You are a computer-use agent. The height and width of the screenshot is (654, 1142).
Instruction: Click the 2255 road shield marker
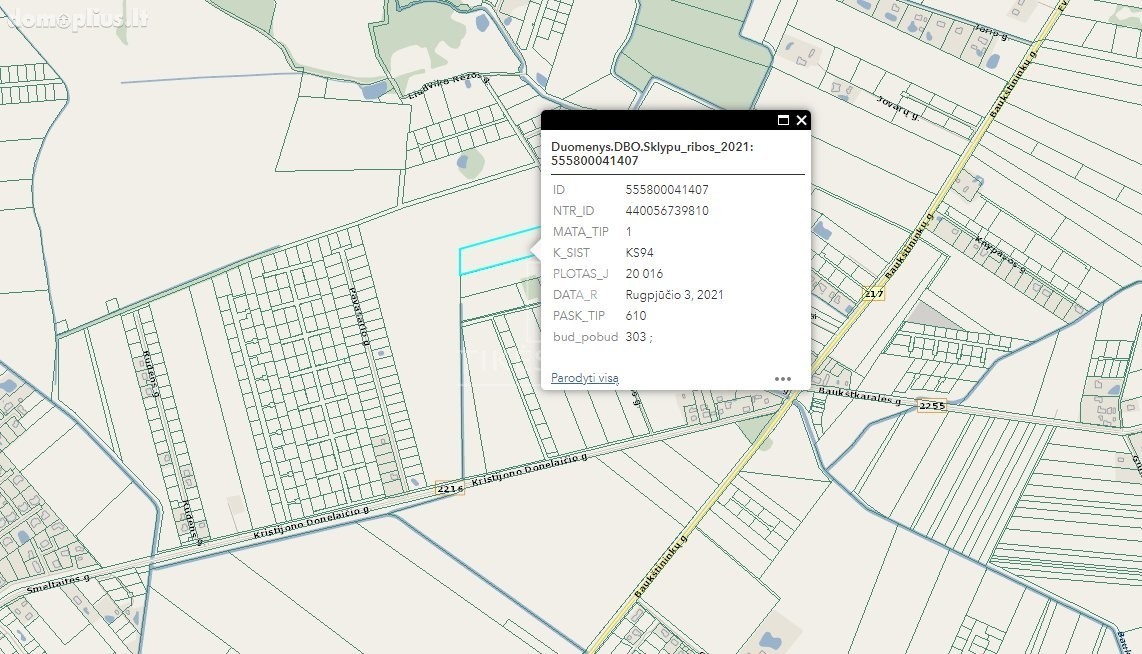tap(931, 405)
